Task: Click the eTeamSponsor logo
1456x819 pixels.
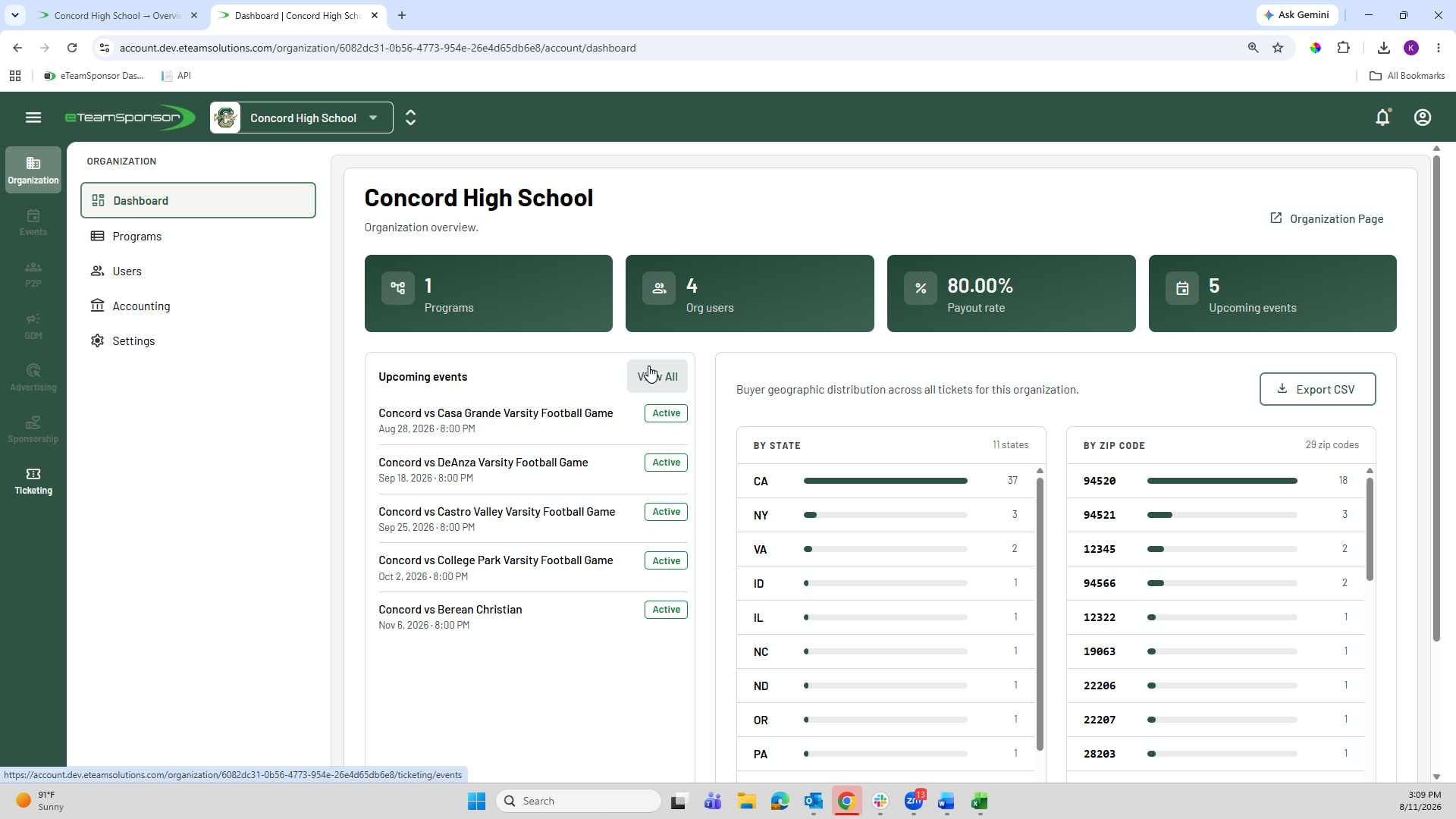Action: 130,118
